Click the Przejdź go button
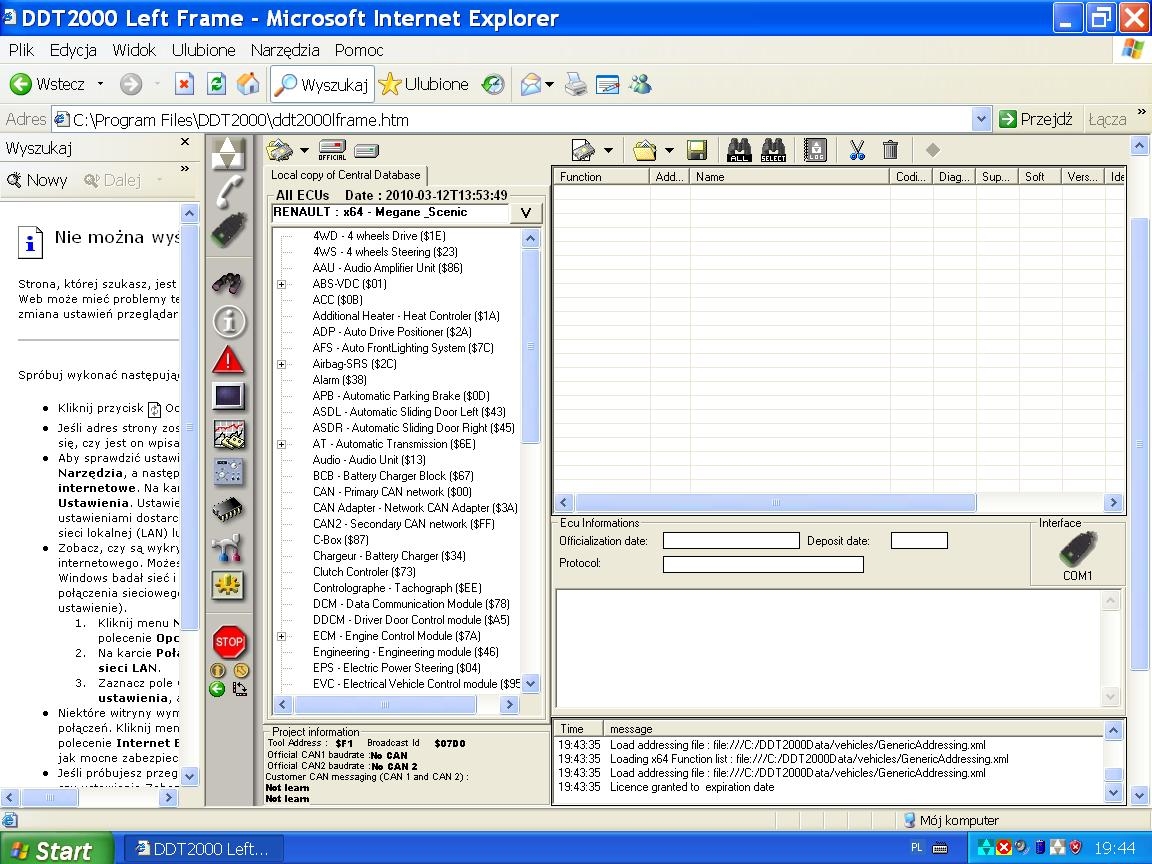Screen dimensions: 1152x864 point(1036,119)
